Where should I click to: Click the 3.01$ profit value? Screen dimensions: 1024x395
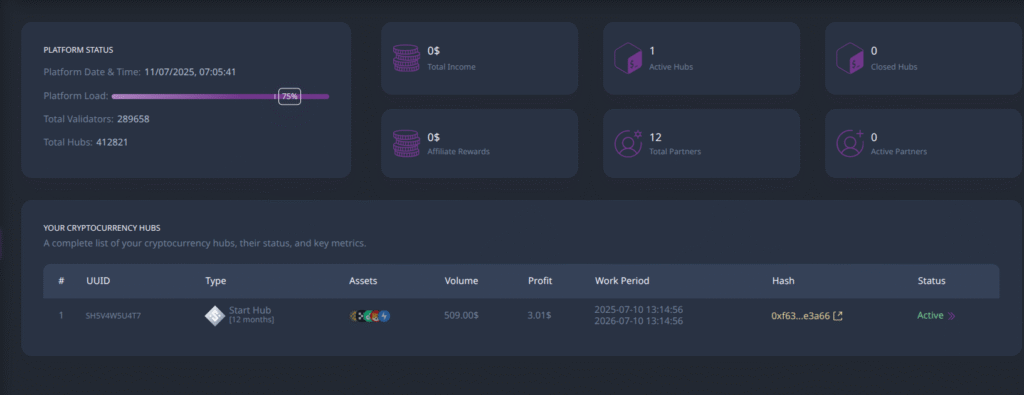pos(539,315)
